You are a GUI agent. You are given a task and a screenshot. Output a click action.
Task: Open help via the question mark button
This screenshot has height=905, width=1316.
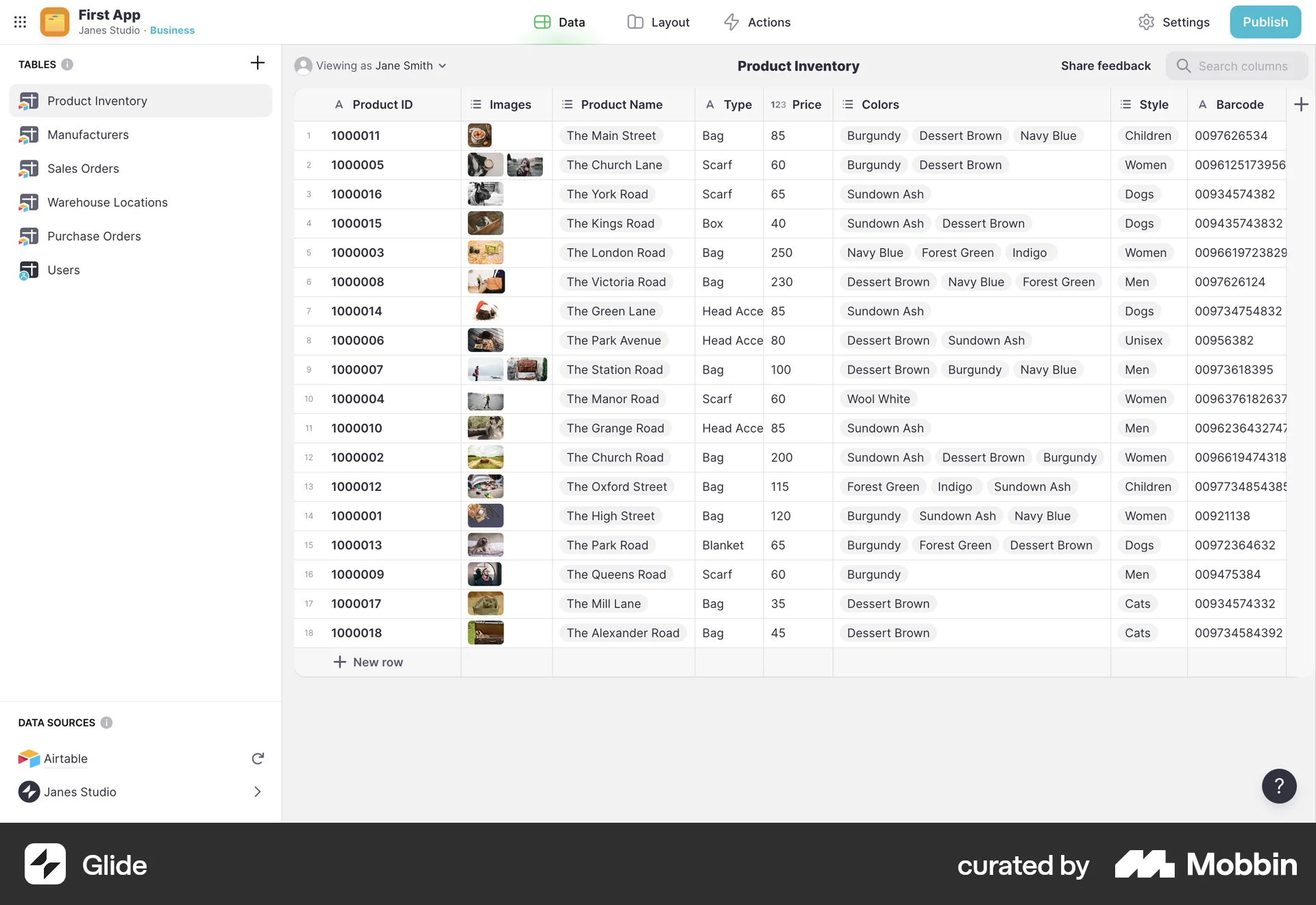click(1278, 786)
